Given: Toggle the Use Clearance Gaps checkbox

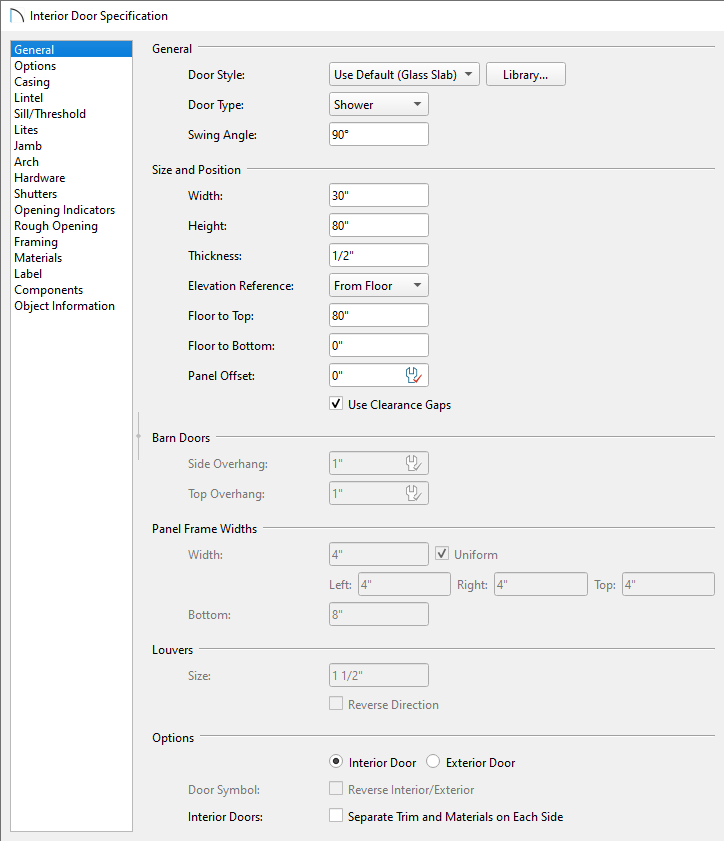Looking at the screenshot, I should (x=336, y=404).
